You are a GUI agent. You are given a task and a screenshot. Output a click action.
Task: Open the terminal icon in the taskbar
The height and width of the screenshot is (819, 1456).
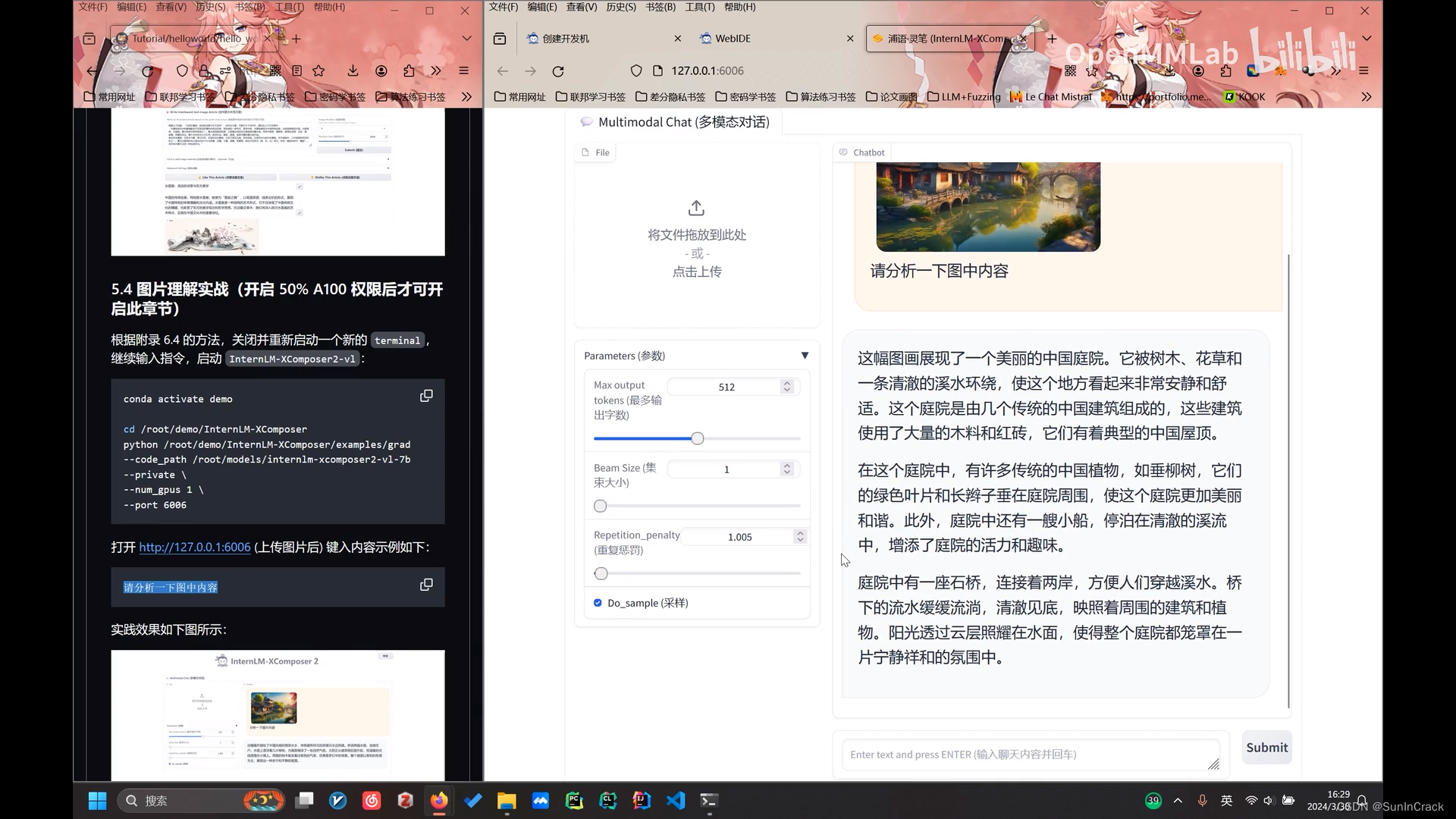coord(708,801)
